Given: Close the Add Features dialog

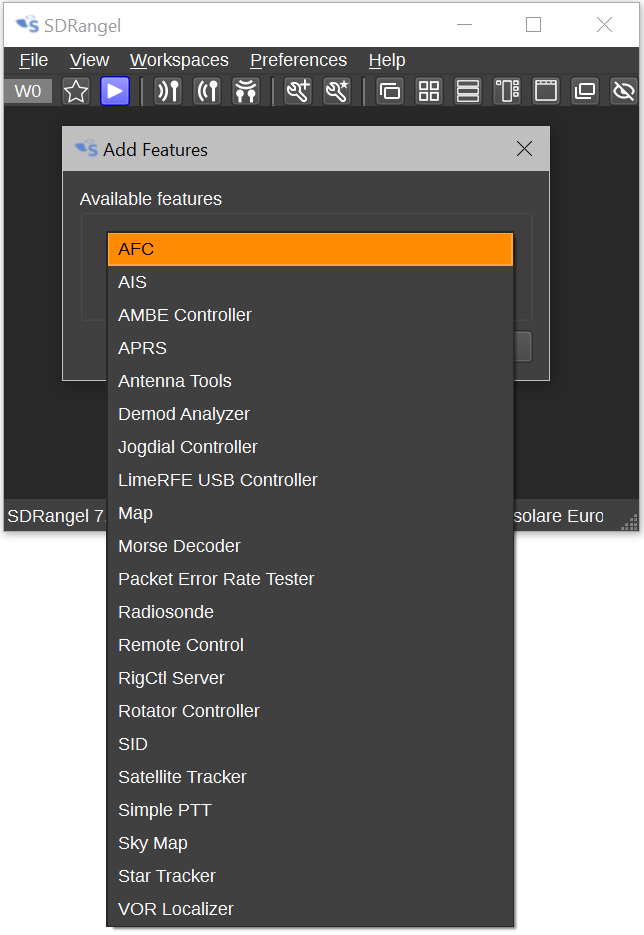Looking at the screenshot, I should pyautogui.click(x=524, y=148).
